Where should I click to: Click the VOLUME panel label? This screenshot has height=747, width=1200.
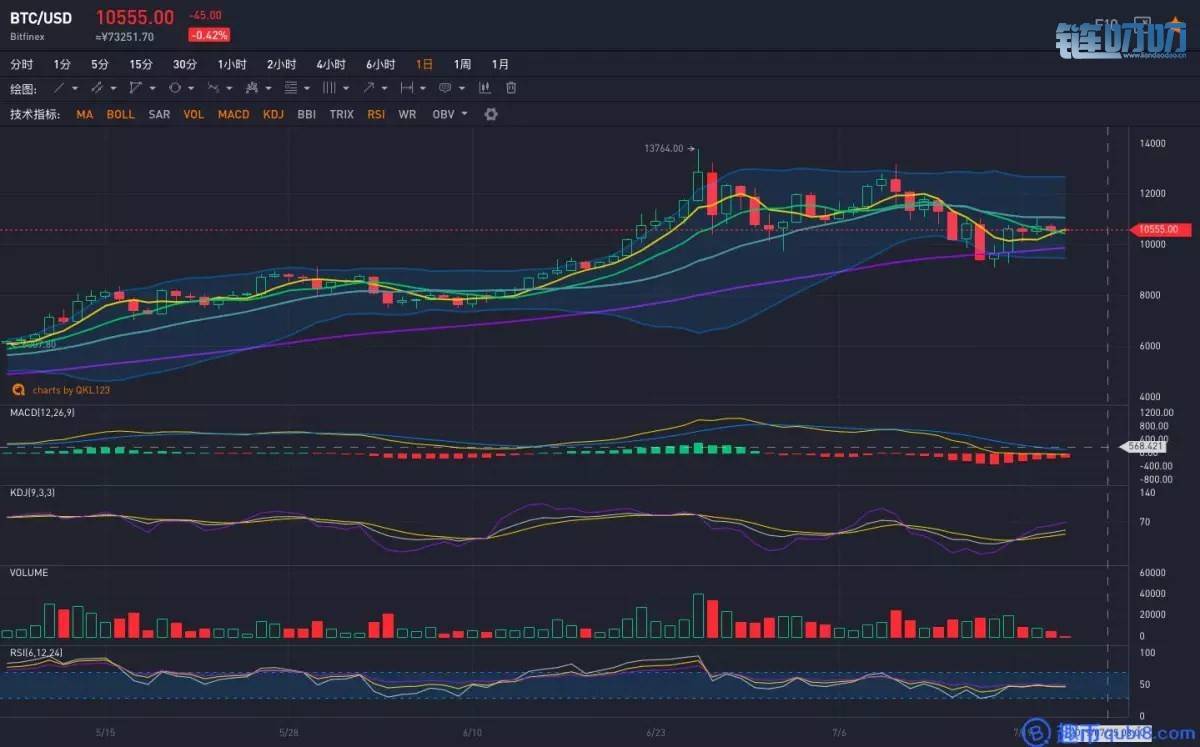click(29, 573)
